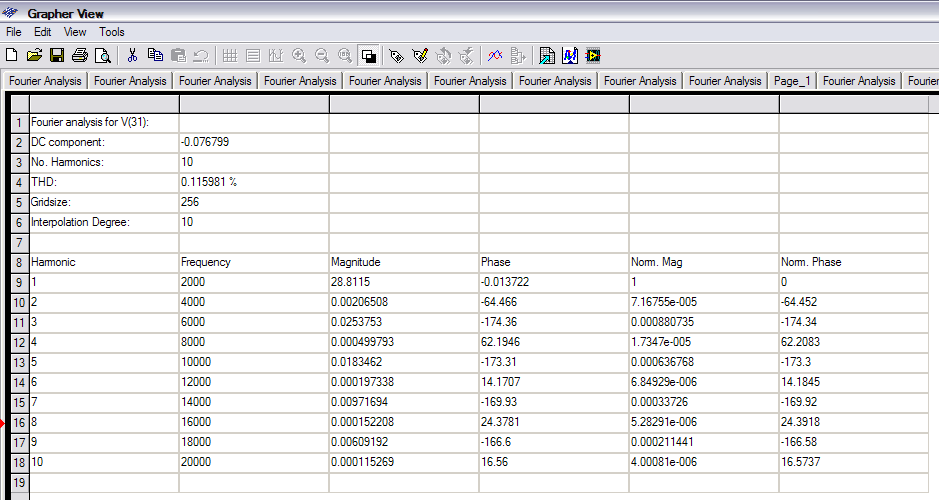Open Print Preview magnifier page icon

click(x=103, y=56)
